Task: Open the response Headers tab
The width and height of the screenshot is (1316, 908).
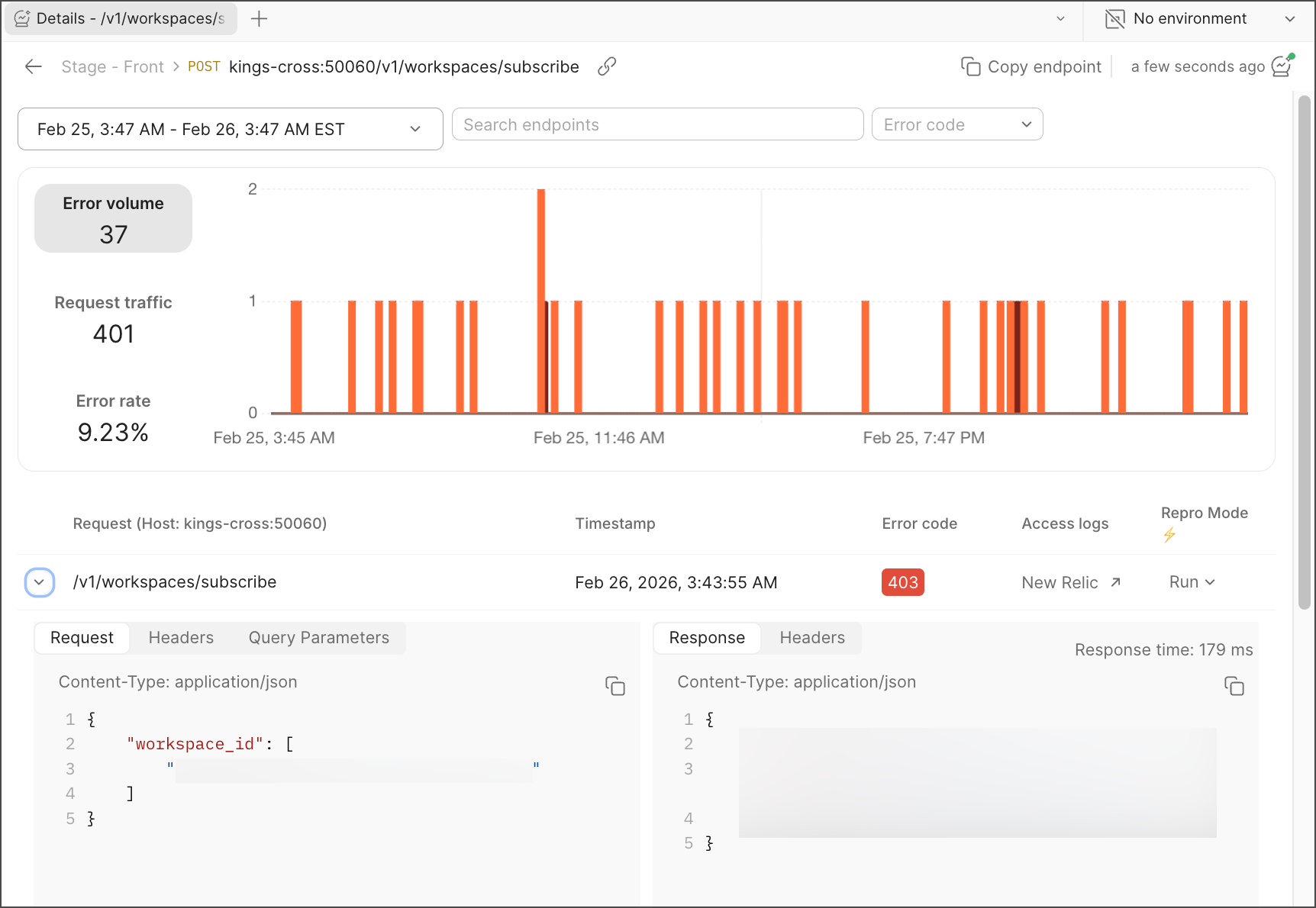Action: 812,638
